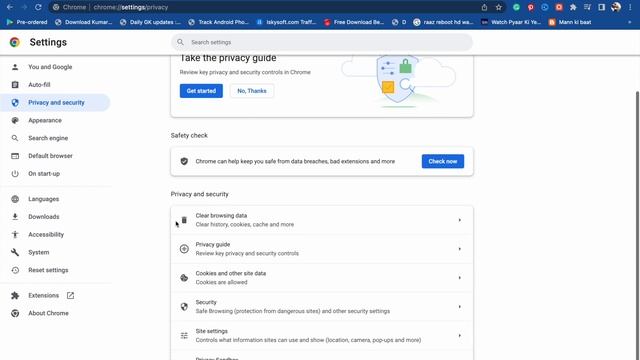Run safety check with Check now

(443, 161)
